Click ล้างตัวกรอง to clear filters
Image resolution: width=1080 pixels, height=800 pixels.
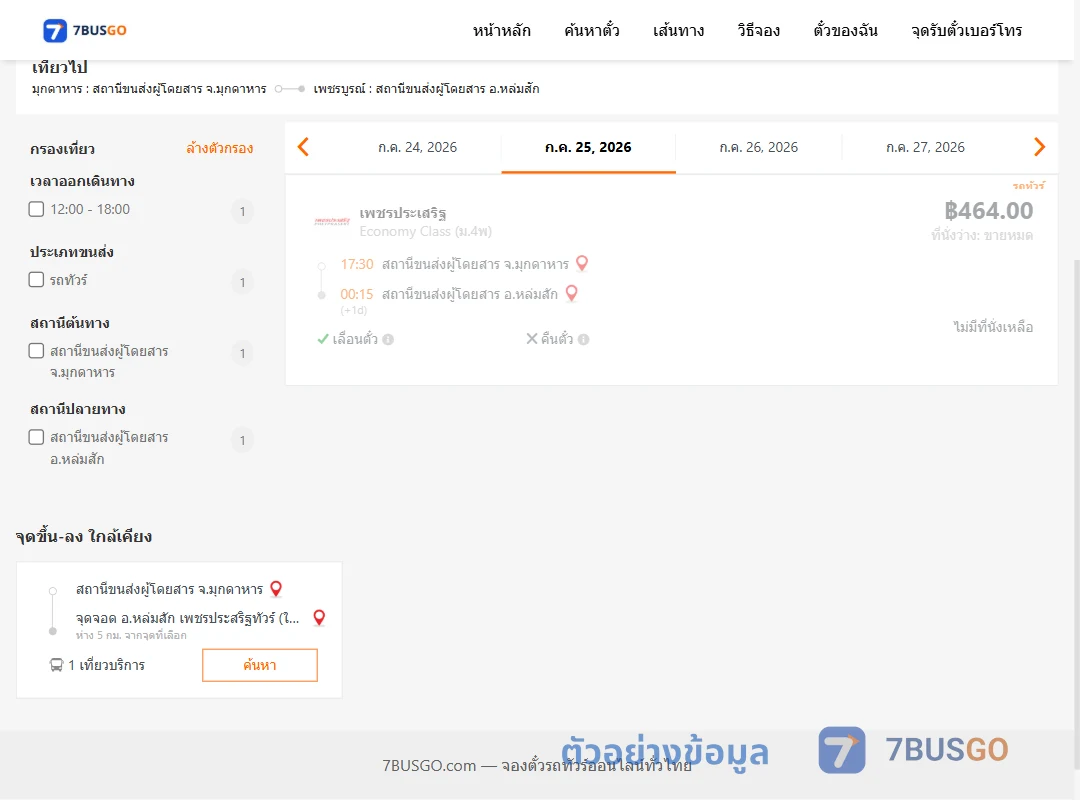[220, 148]
